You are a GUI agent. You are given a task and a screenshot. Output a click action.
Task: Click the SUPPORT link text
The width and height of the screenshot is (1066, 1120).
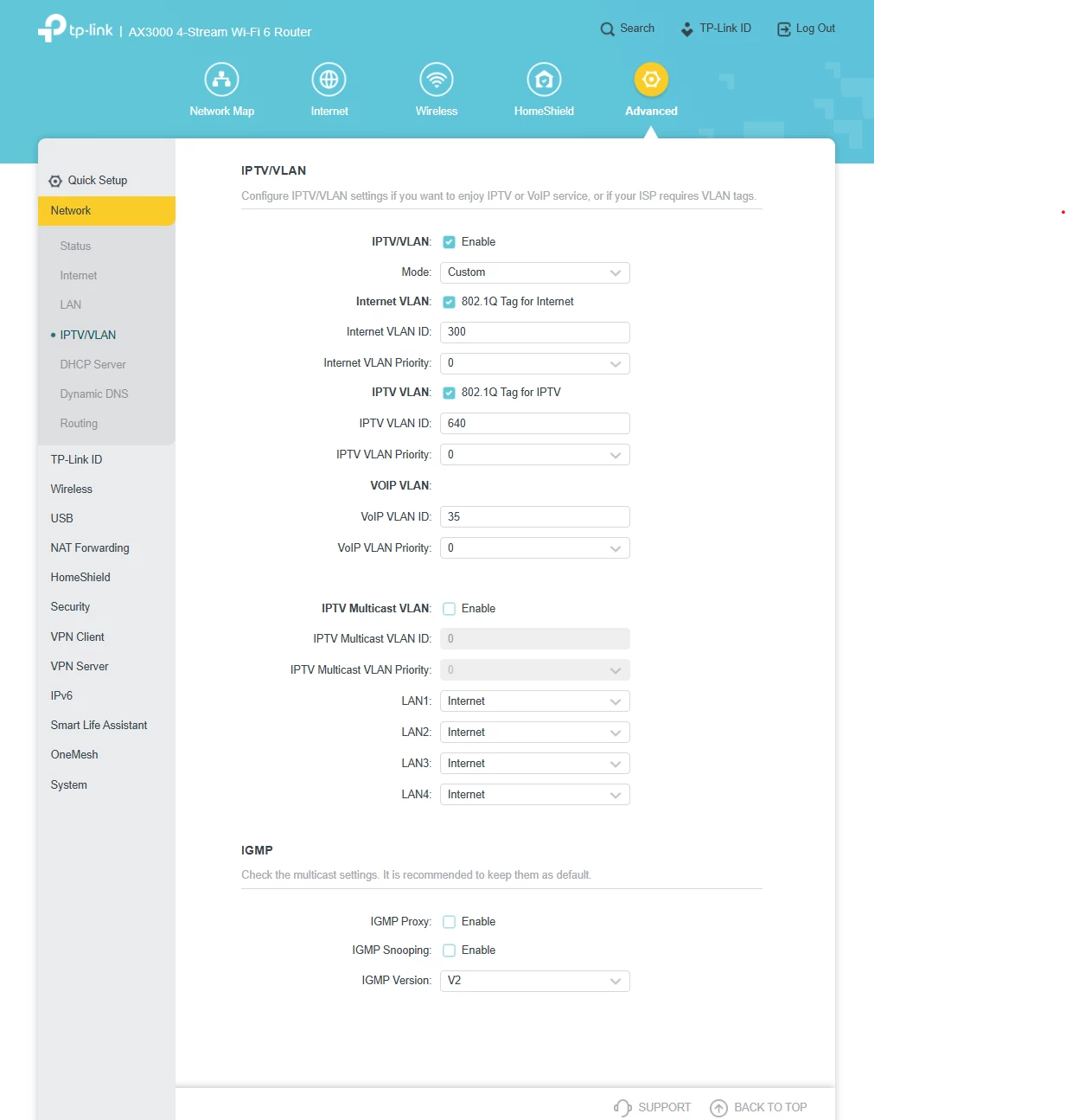tap(665, 1108)
